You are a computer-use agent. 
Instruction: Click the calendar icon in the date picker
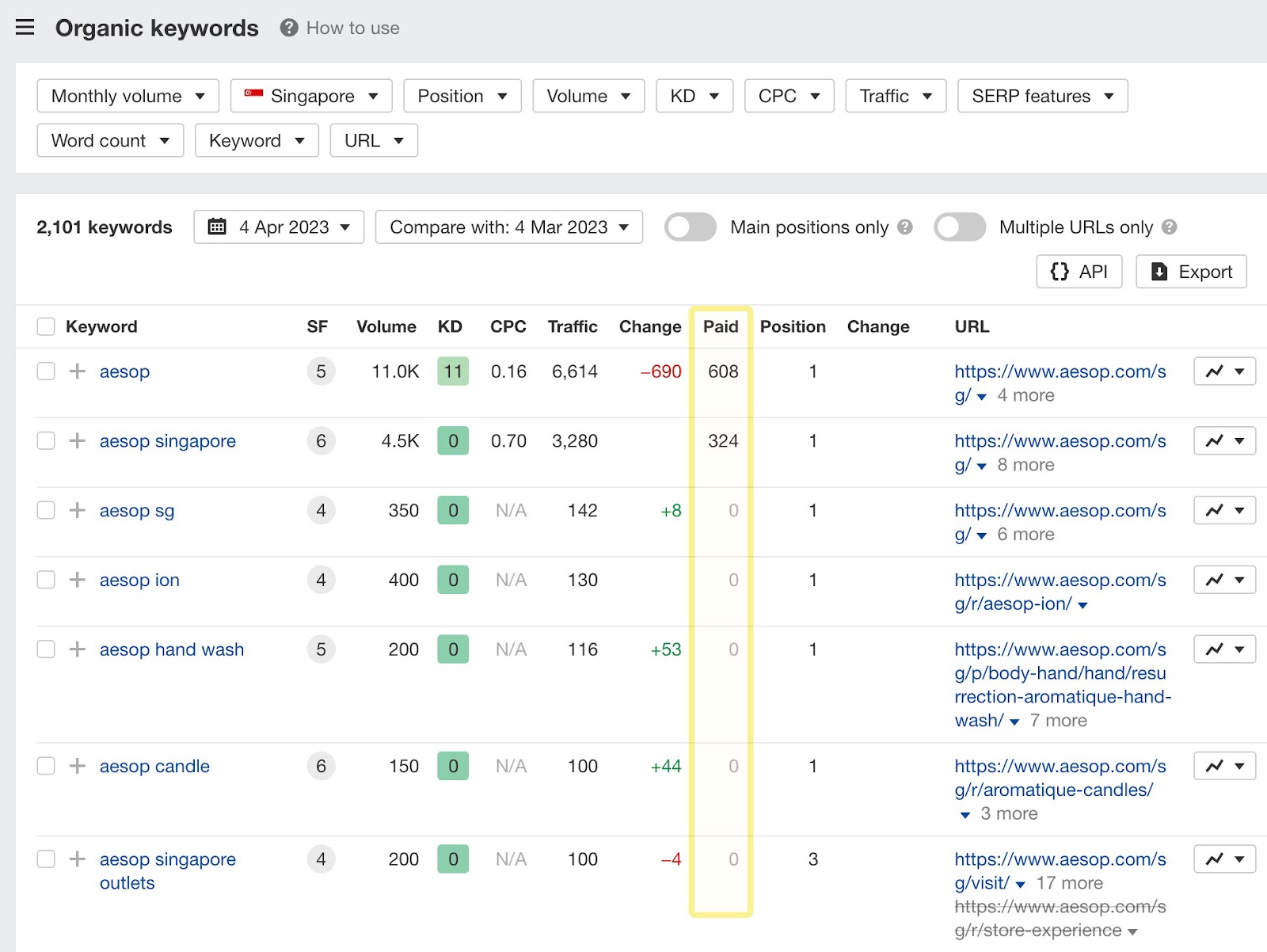point(218,227)
